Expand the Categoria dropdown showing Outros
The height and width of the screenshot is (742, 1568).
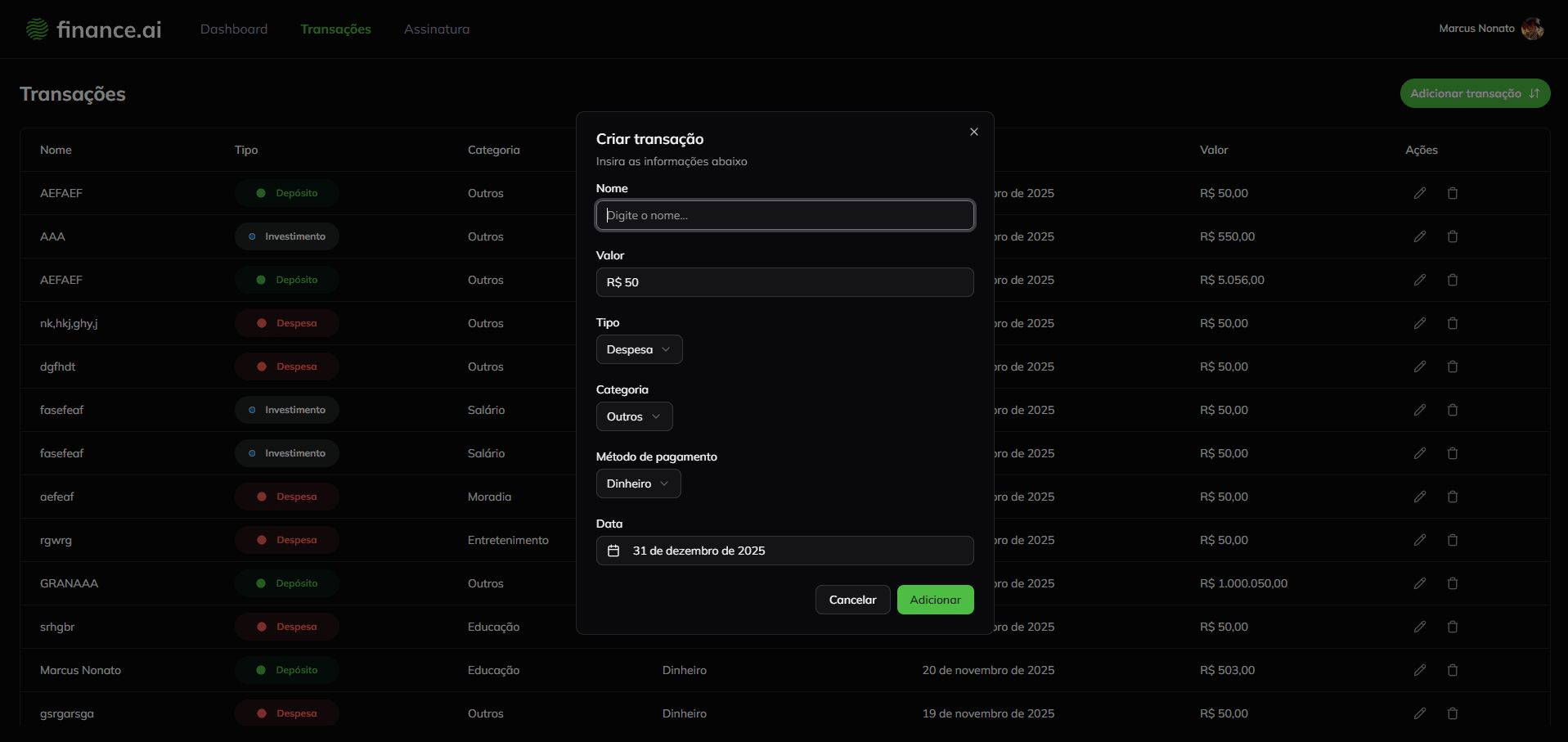coord(634,416)
